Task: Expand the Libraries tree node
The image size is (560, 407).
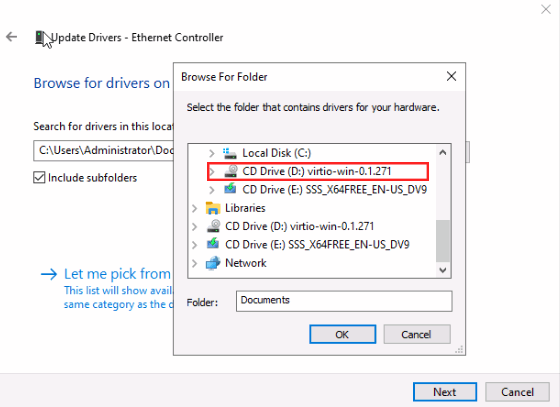Action: [195, 208]
